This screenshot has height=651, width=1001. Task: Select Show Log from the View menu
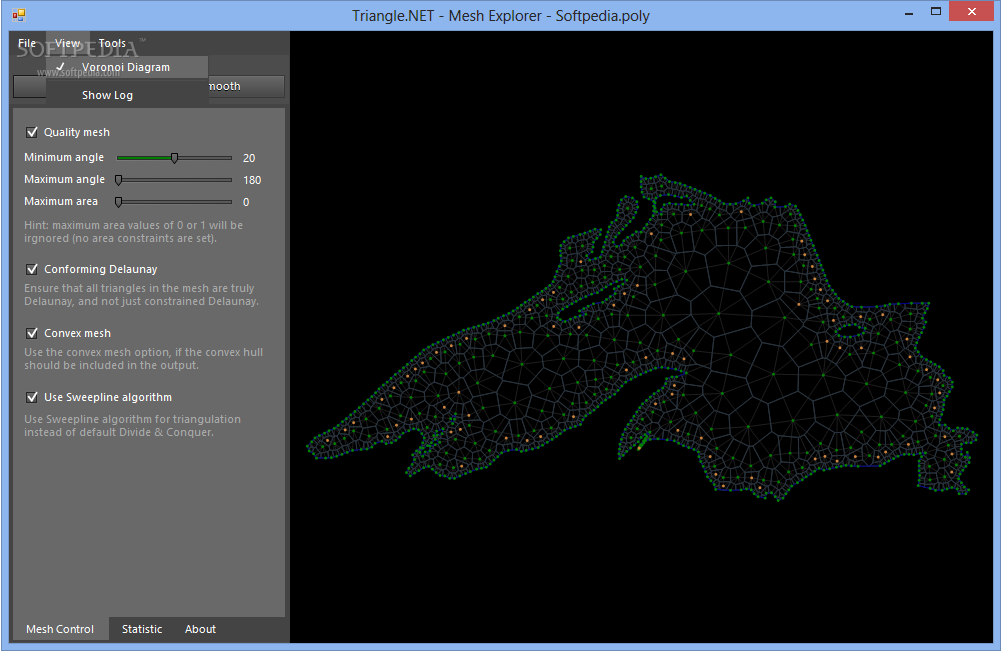127,95
